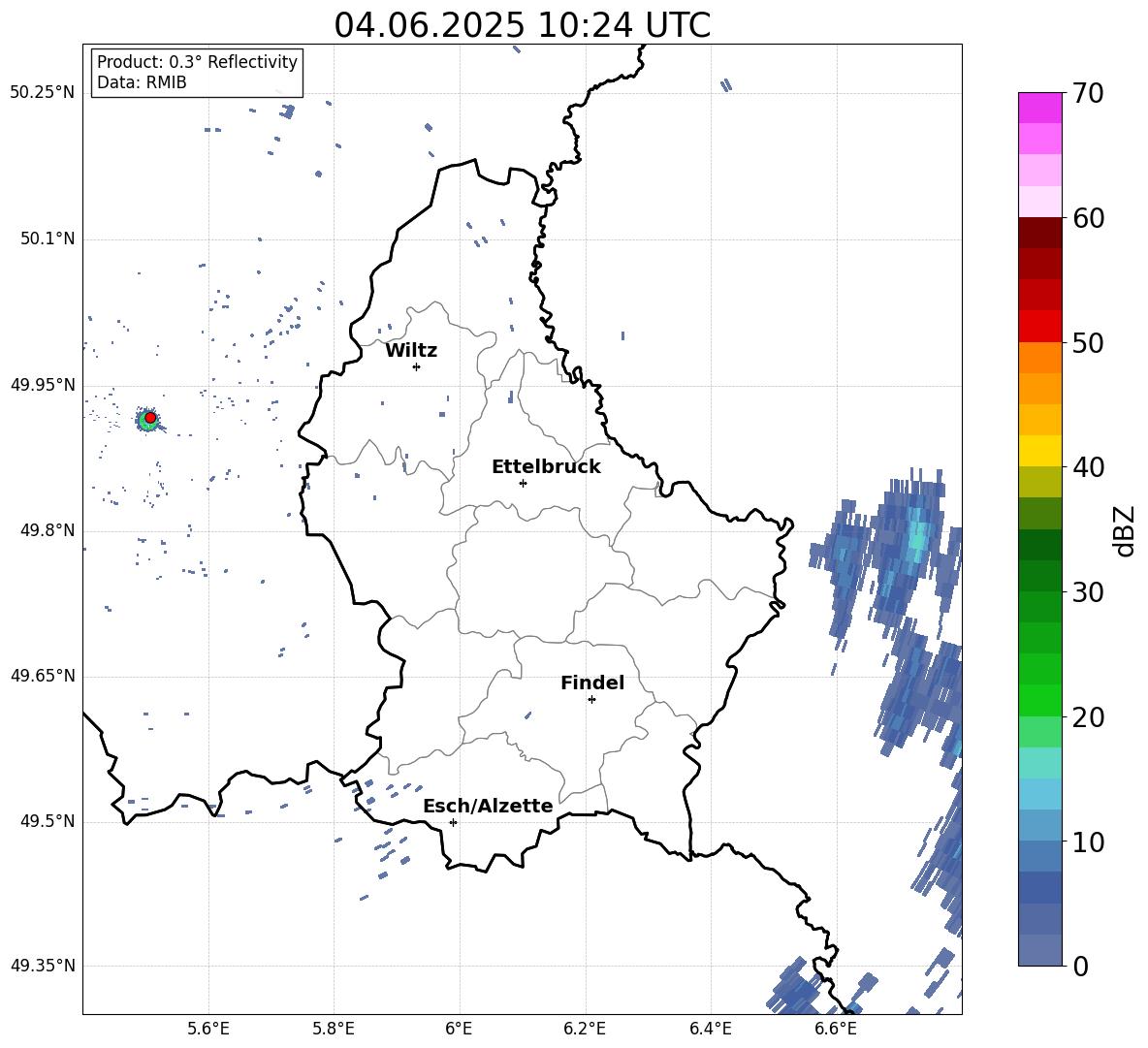Click the colorbar tick value 10

tap(1088, 842)
